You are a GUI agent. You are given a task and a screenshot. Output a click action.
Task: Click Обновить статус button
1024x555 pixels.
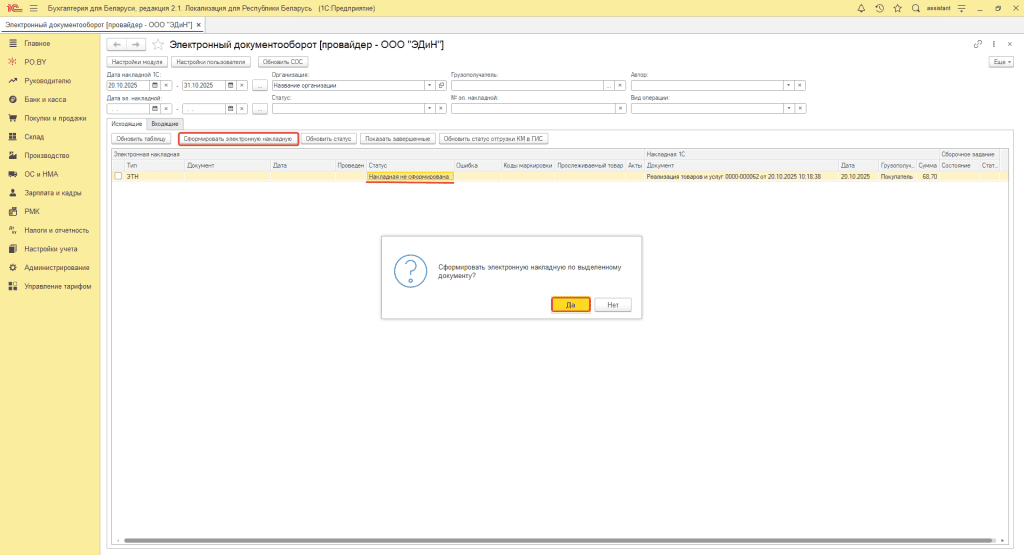click(x=328, y=138)
